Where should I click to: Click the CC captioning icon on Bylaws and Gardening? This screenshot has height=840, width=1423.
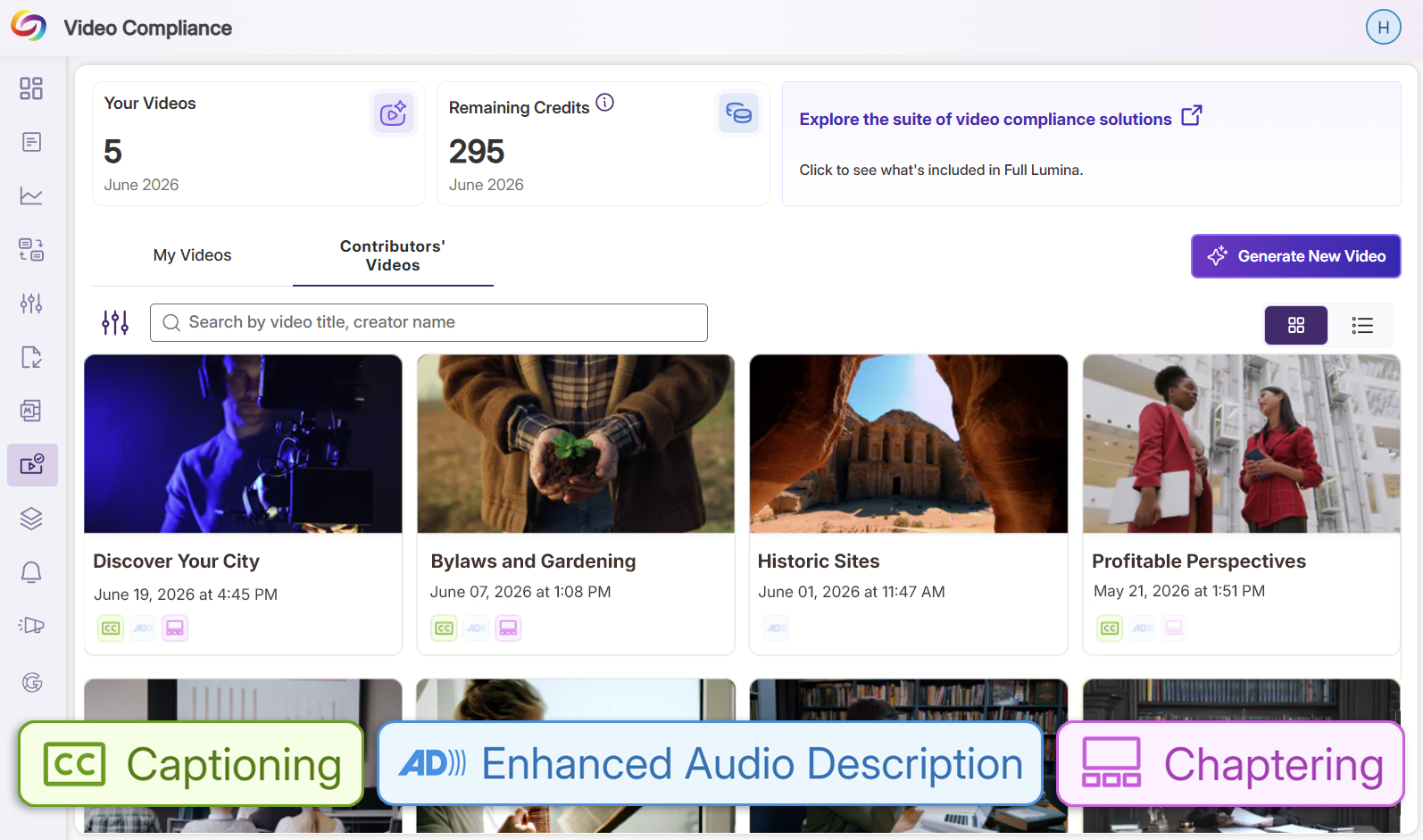click(x=444, y=628)
